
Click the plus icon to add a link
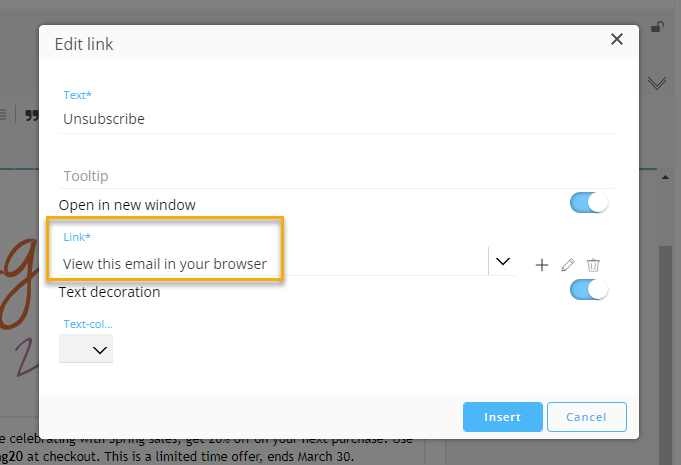(x=542, y=265)
